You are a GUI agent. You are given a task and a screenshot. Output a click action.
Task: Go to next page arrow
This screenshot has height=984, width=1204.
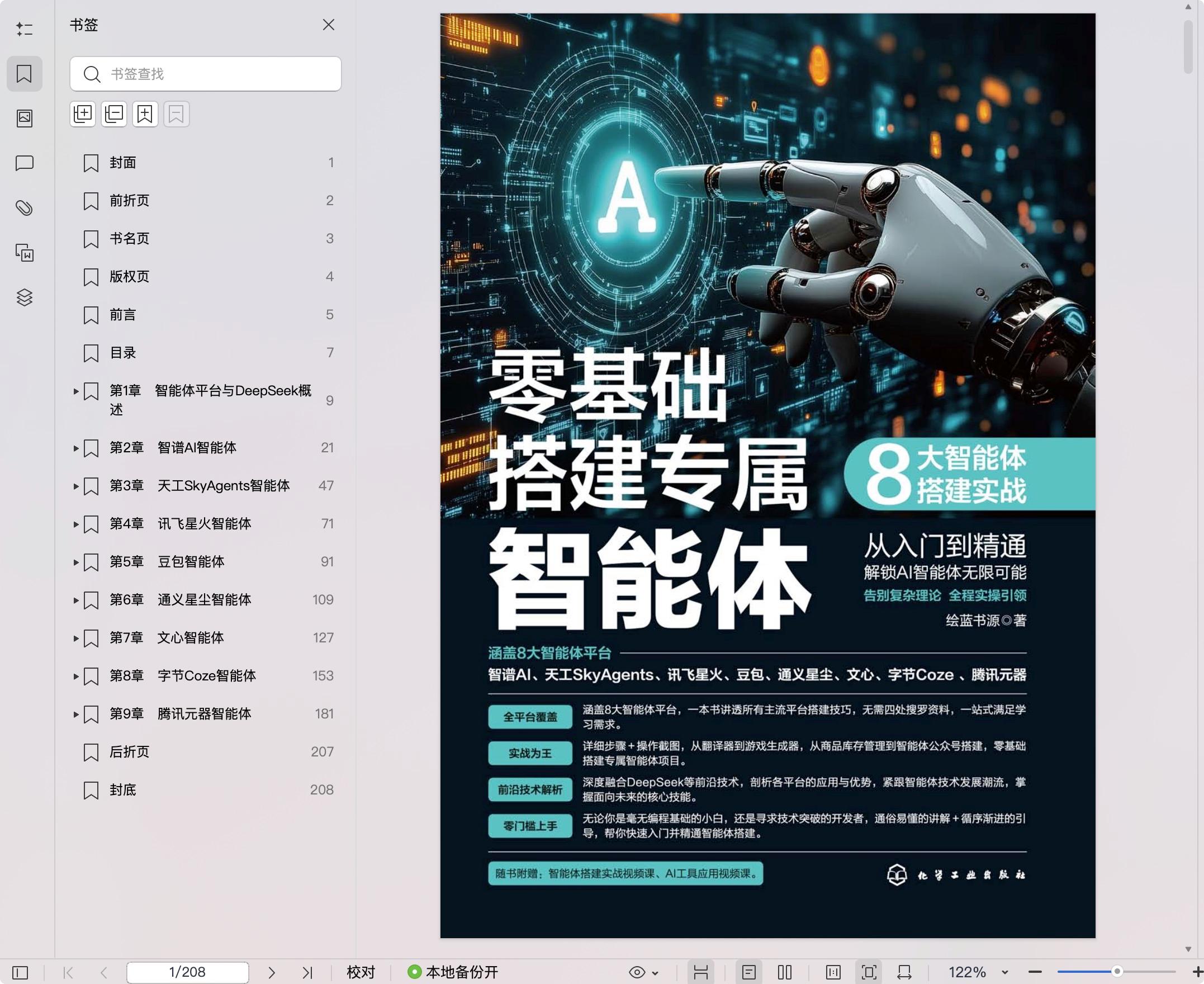(x=272, y=973)
